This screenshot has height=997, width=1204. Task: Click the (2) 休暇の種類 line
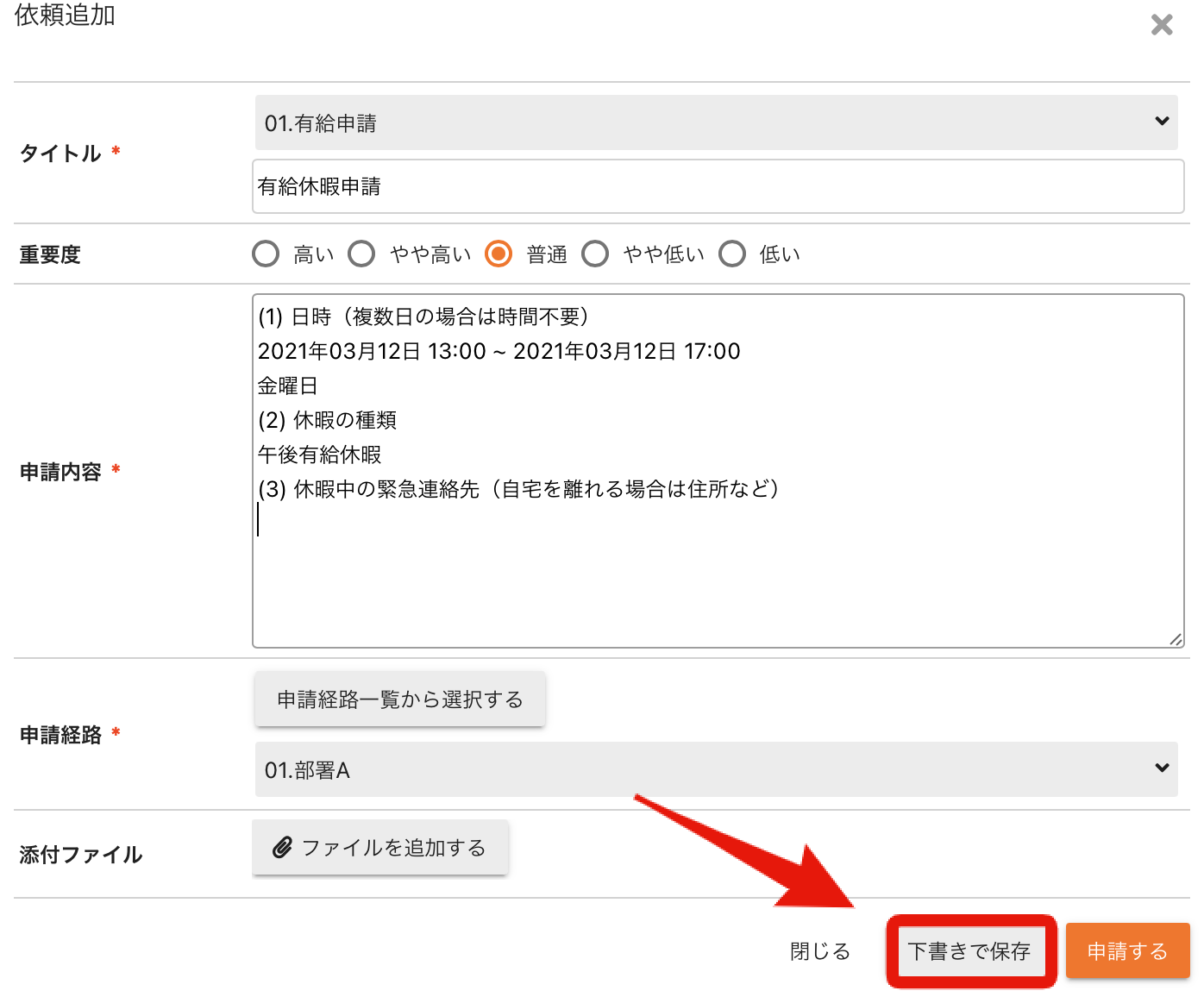click(x=328, y=420)
